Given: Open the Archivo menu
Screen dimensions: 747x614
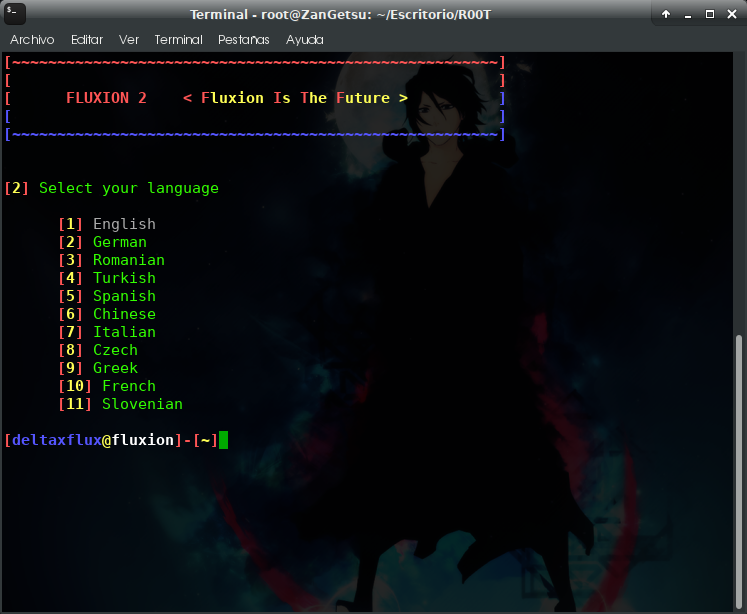Looking at the screenshot, I should click(32, 40).
